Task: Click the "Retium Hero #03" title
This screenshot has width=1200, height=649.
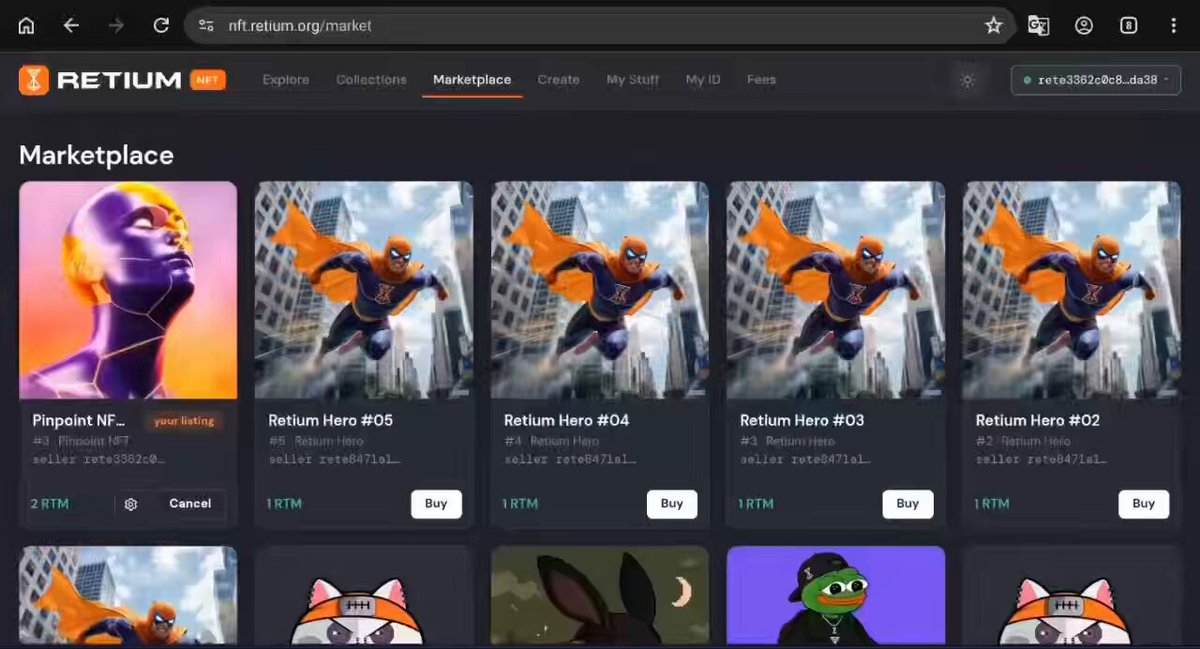Action: [x=802, y=421]
